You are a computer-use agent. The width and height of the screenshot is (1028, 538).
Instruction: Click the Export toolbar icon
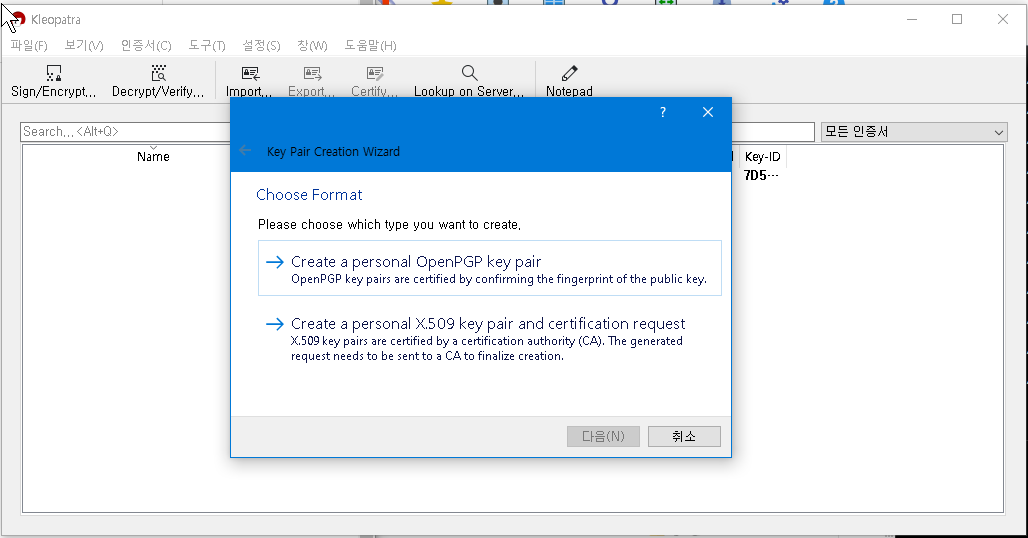[312, 73]
